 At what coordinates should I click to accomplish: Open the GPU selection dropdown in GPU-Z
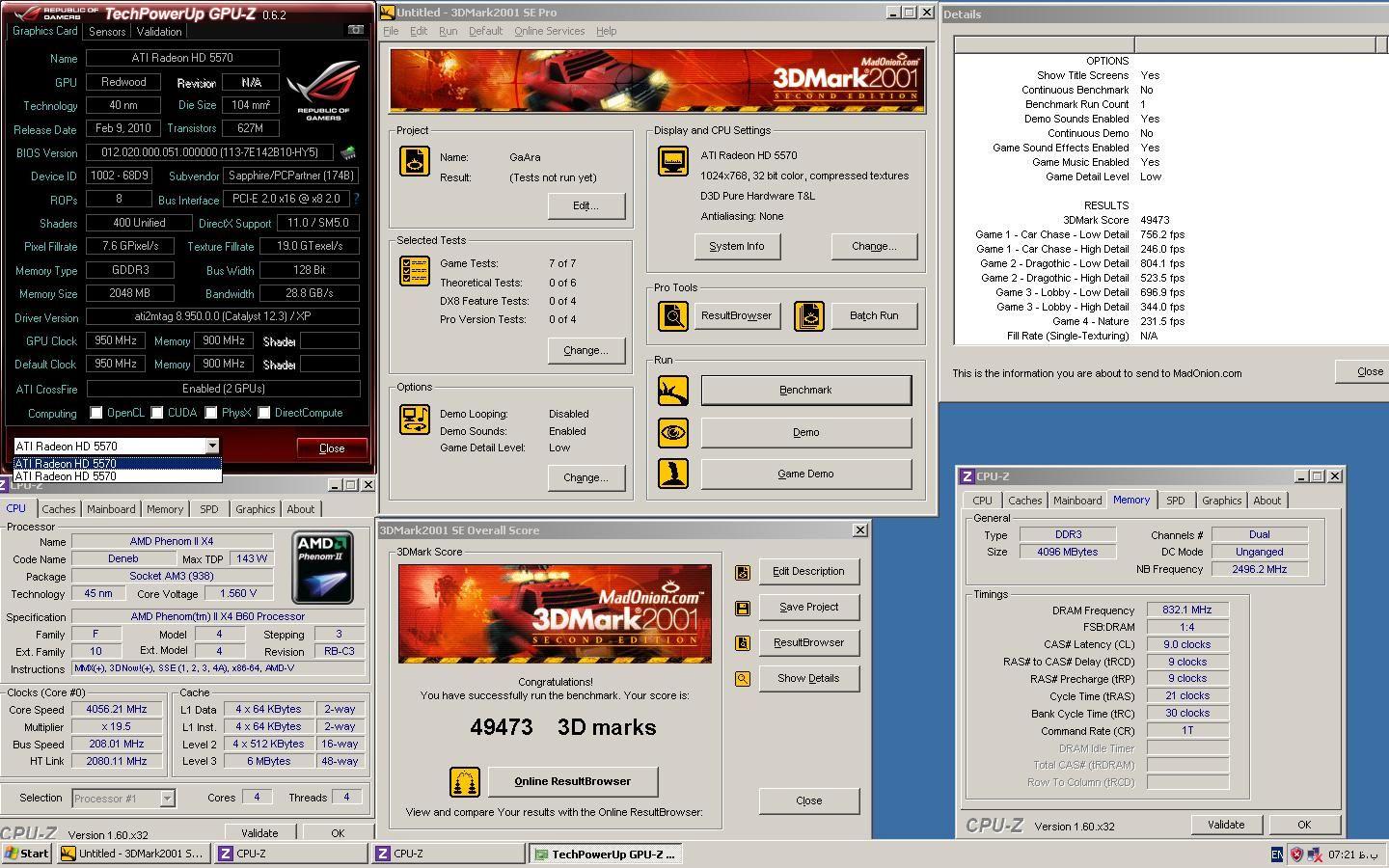coord(212,446)
